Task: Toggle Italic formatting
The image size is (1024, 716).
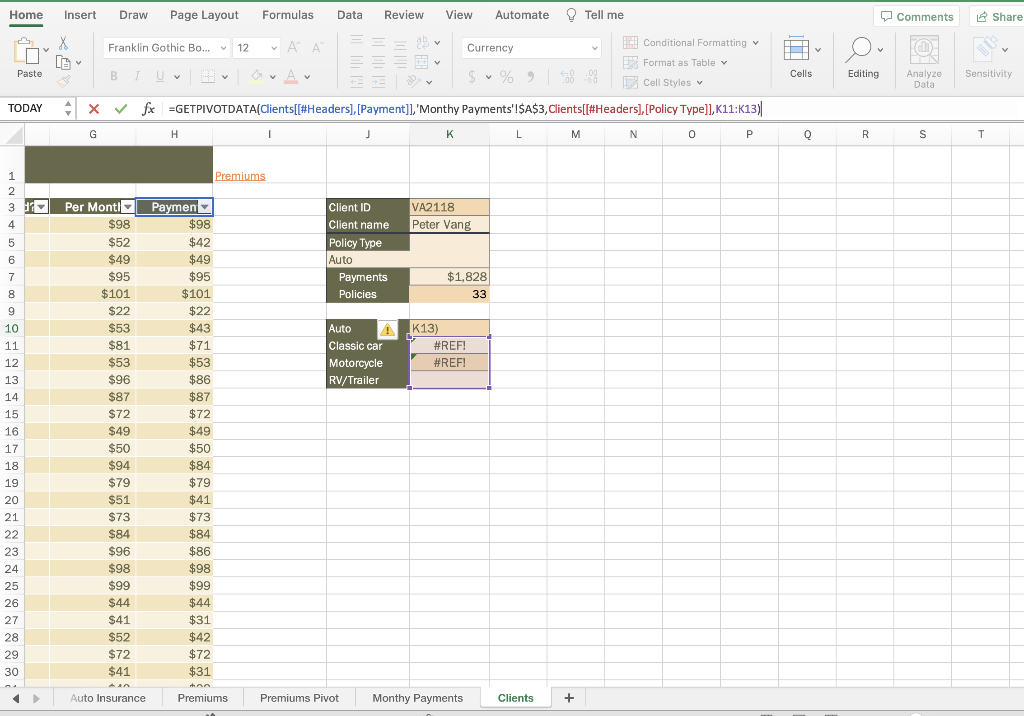Action: pos(137,76)
